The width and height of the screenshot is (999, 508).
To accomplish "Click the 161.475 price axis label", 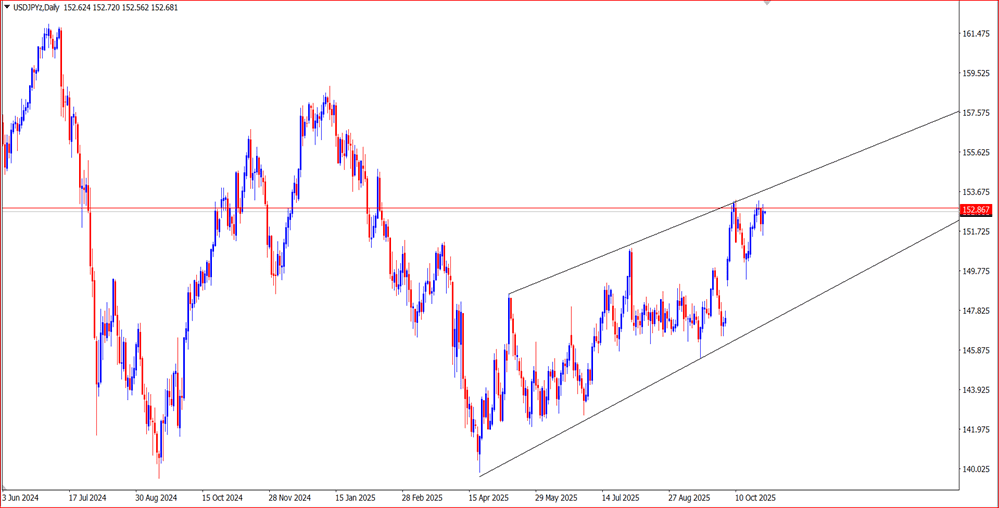I will pyautogui.click(x=975, y=34).
